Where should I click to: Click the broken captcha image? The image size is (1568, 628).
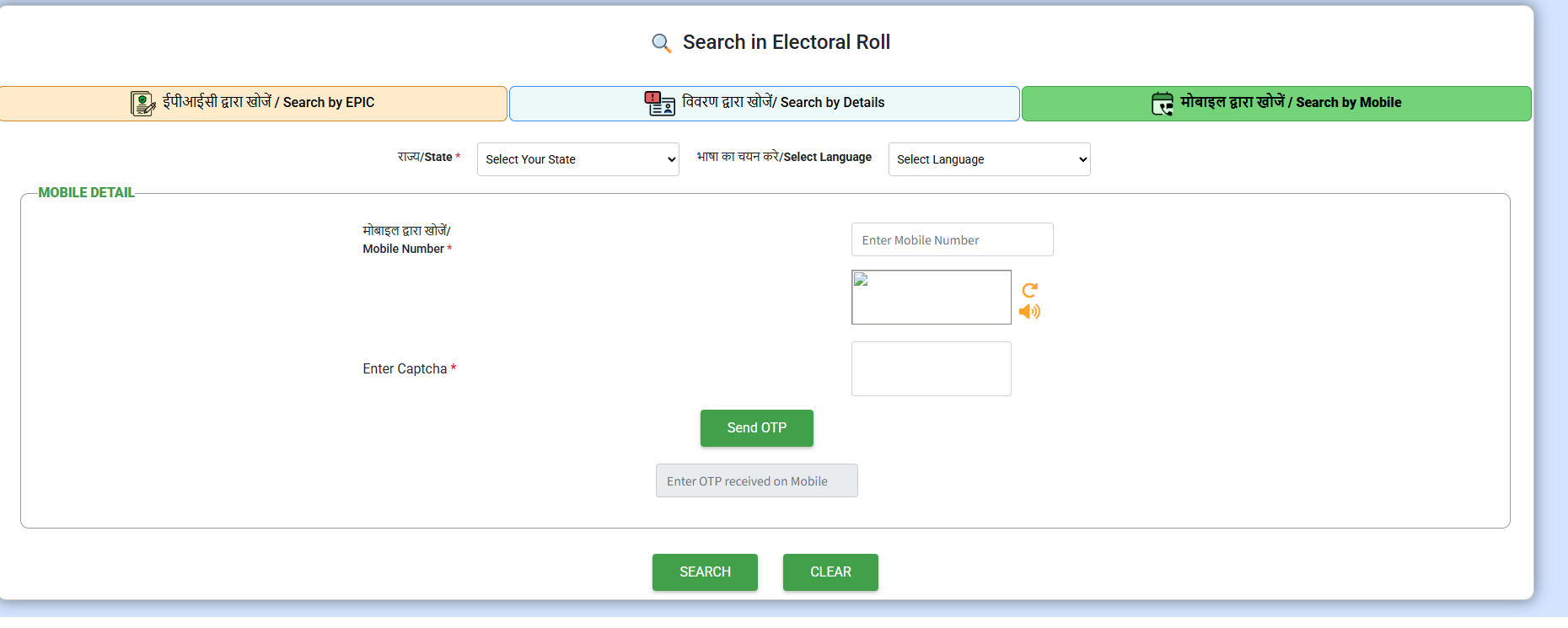931,297
